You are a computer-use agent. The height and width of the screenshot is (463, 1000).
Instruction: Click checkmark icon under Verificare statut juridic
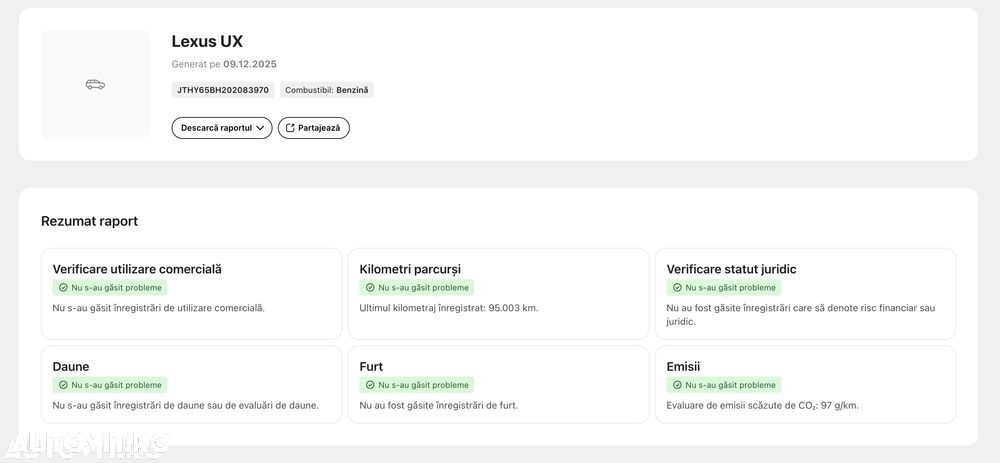[x=677, y=288]
